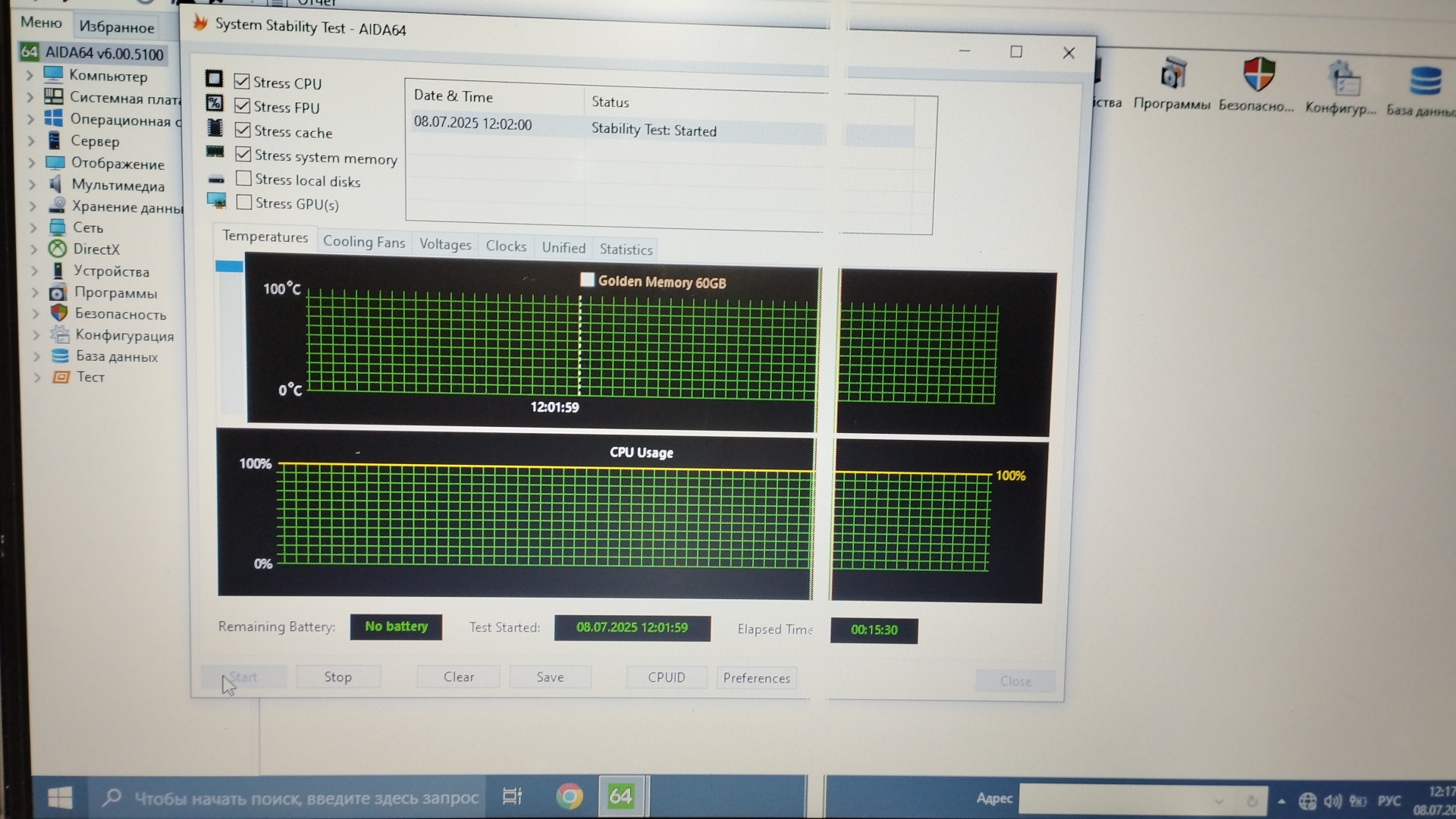Expand the Тест tree node
1456x819 pixels.
[36, 377]
